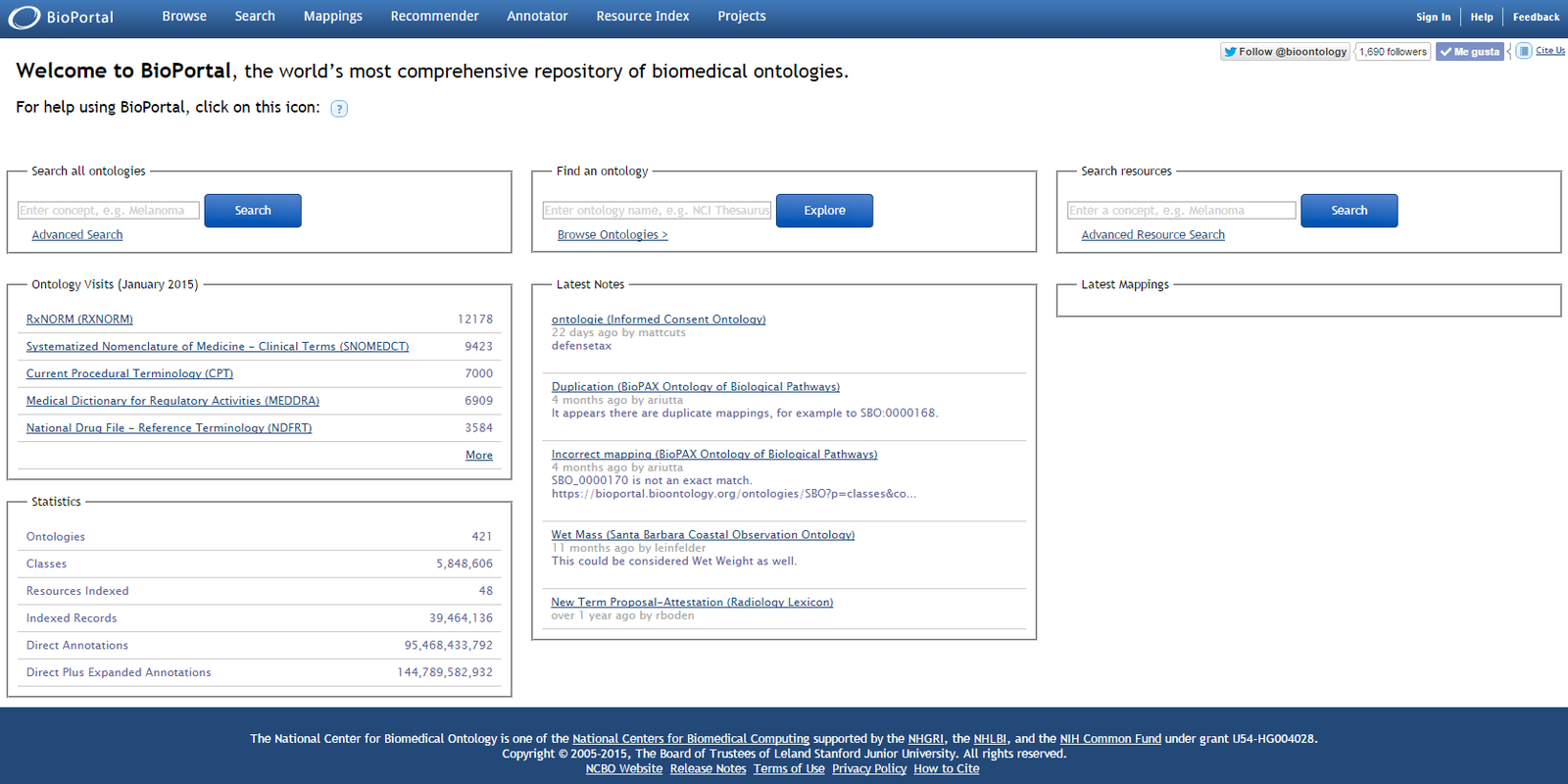View the 1,690 followers count
The height and width of the screenshot is (784, 1568).
pos(1393,52)
